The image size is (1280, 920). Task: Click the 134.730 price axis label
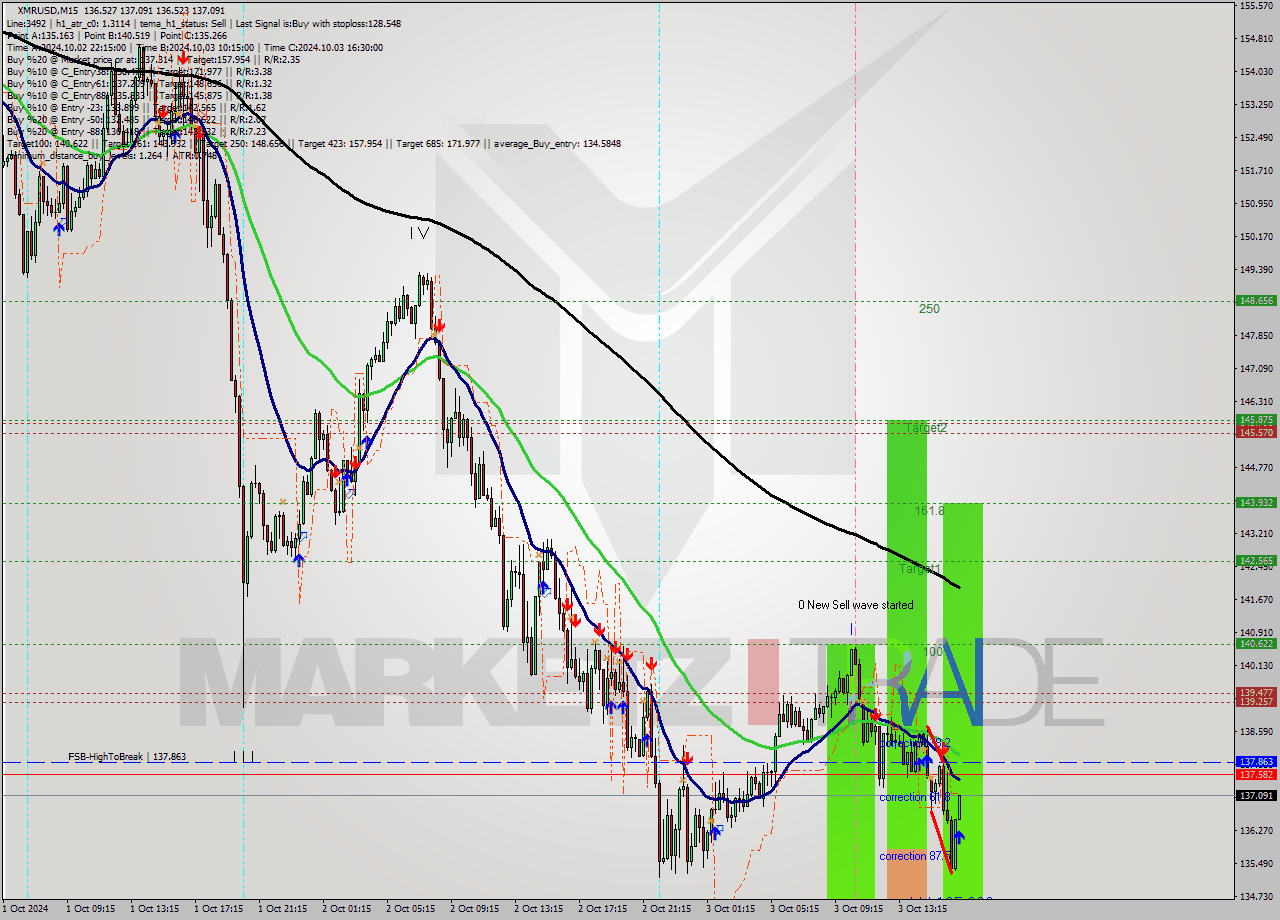click(x=1256, y=897)
